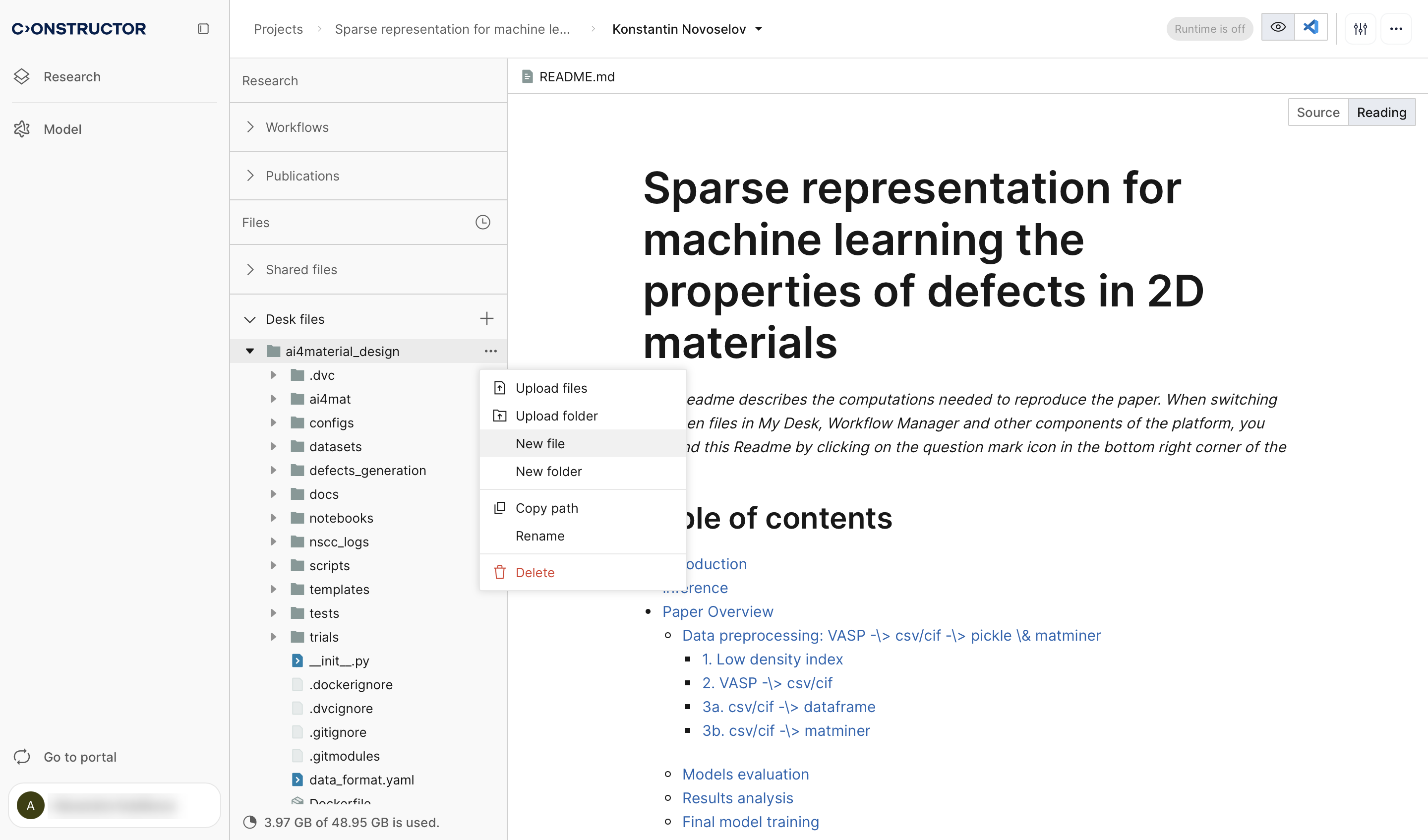Open data_format.yaml file
Viewport: 1428px width, 840px height.
point(361,780)
